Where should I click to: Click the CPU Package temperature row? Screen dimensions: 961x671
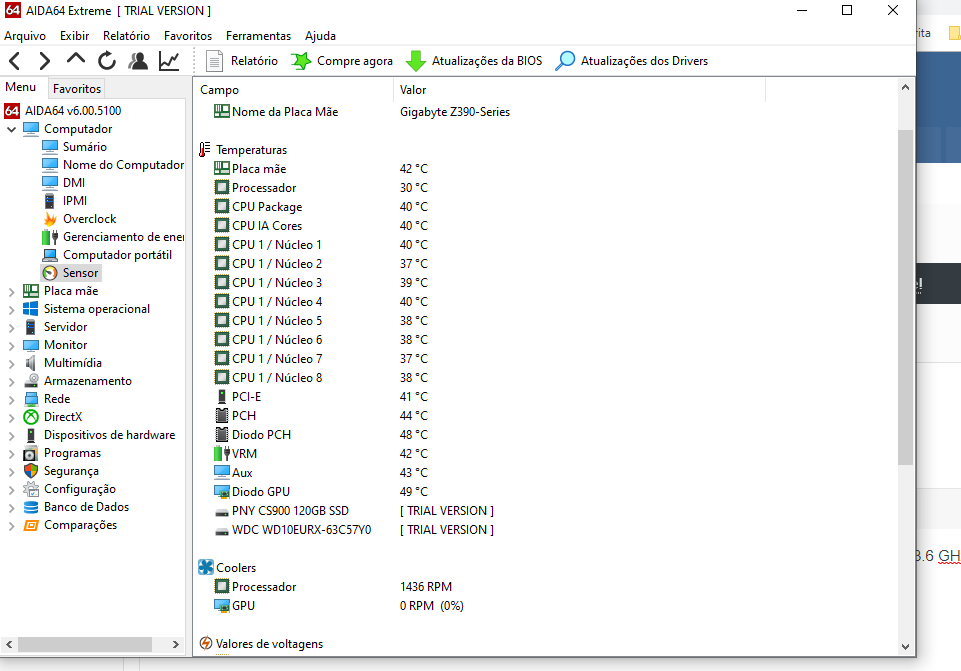pyautogui.click(x=321, y=207)
